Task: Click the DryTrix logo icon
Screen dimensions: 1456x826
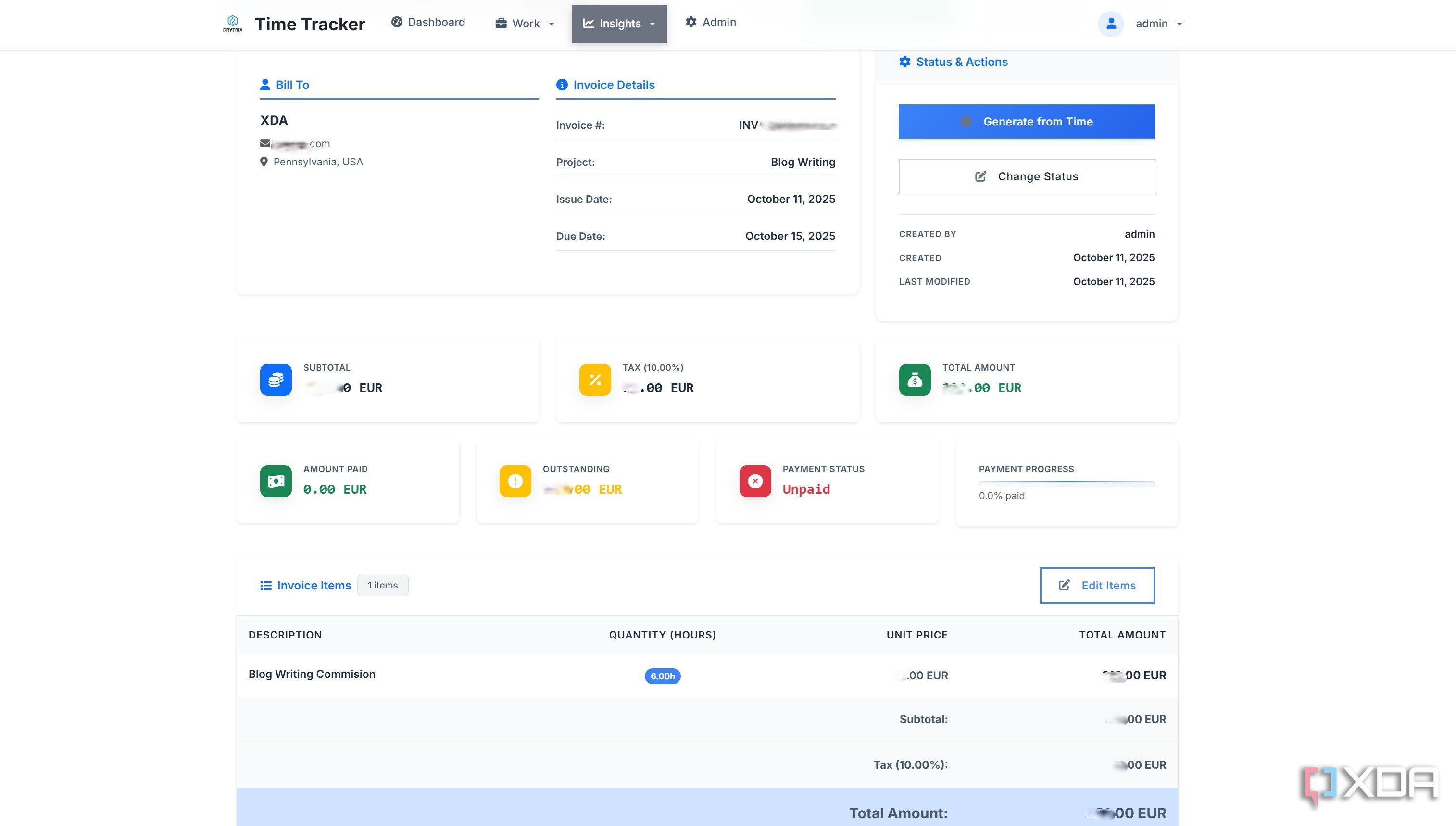Action: point(233,23)
